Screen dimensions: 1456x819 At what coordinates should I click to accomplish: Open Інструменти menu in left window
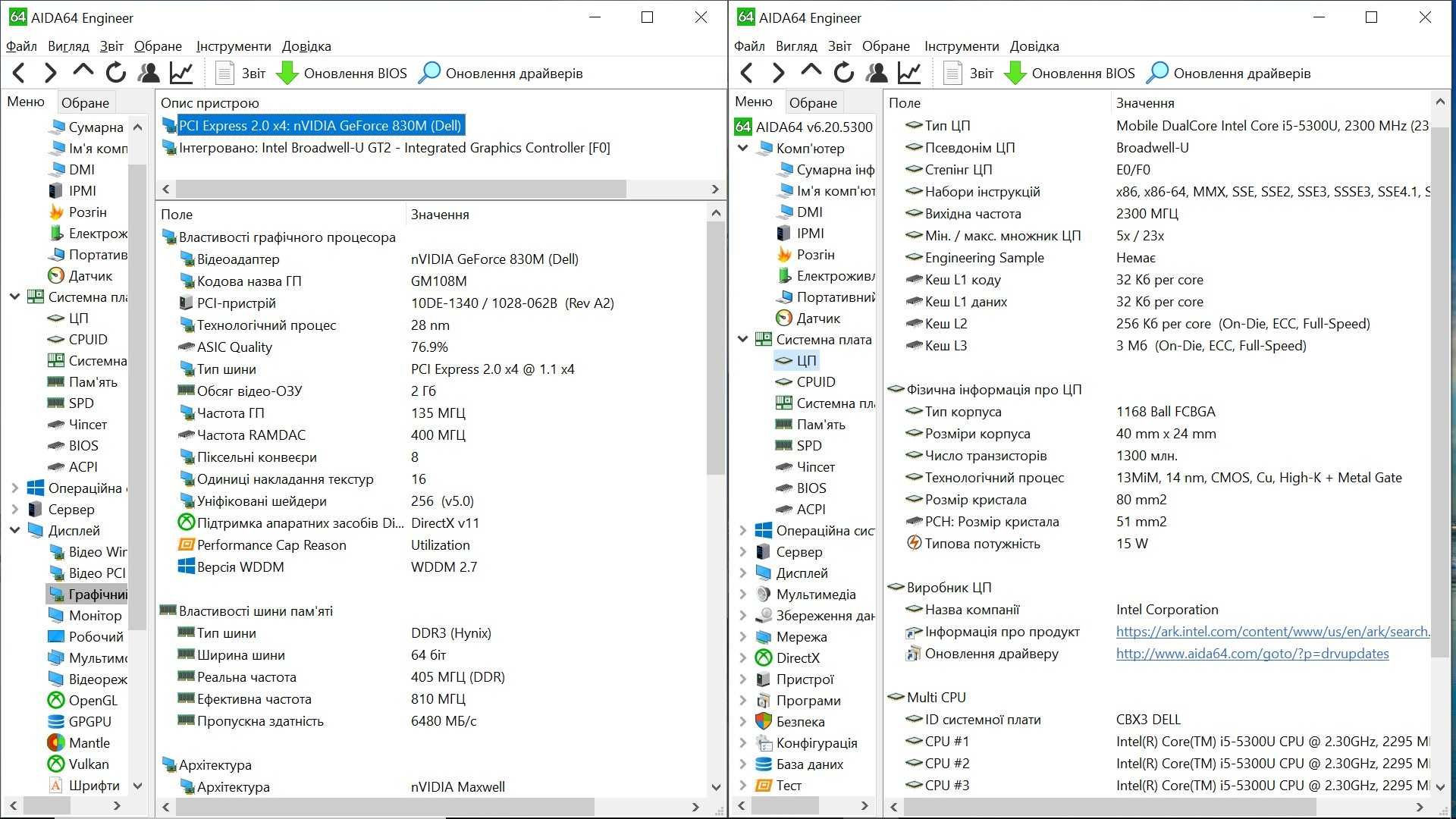pos(233,46)
